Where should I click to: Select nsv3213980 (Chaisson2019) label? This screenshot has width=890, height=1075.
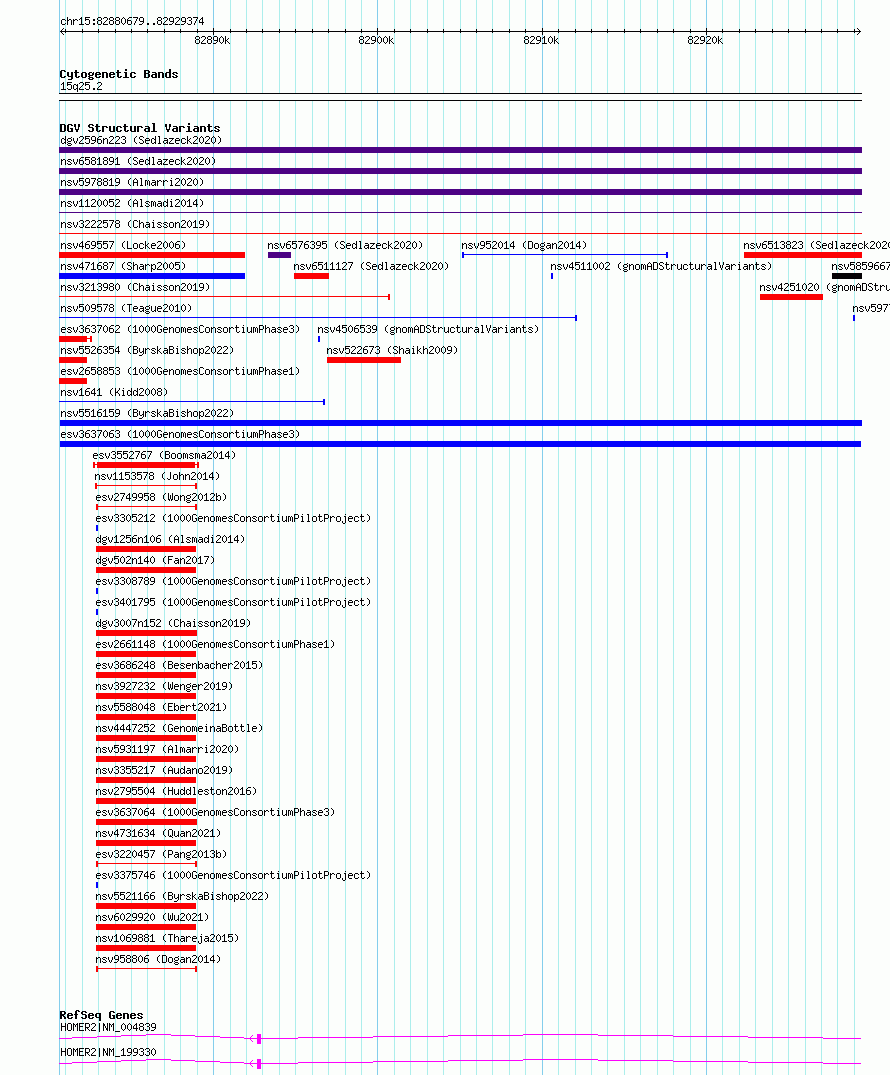point(135,287)
